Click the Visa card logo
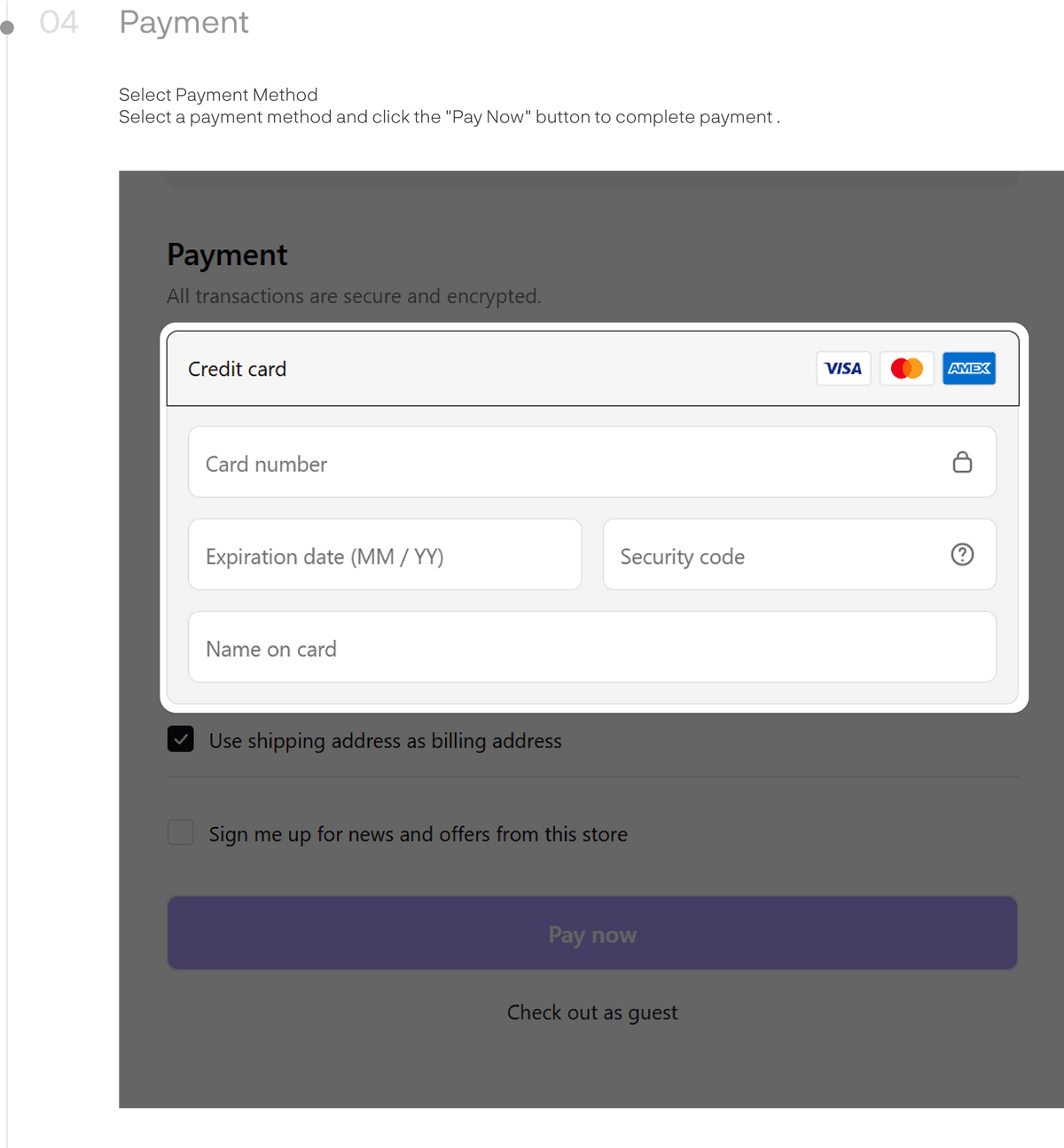Viewport: 1064px width, 1148px height. click(843, 369)
